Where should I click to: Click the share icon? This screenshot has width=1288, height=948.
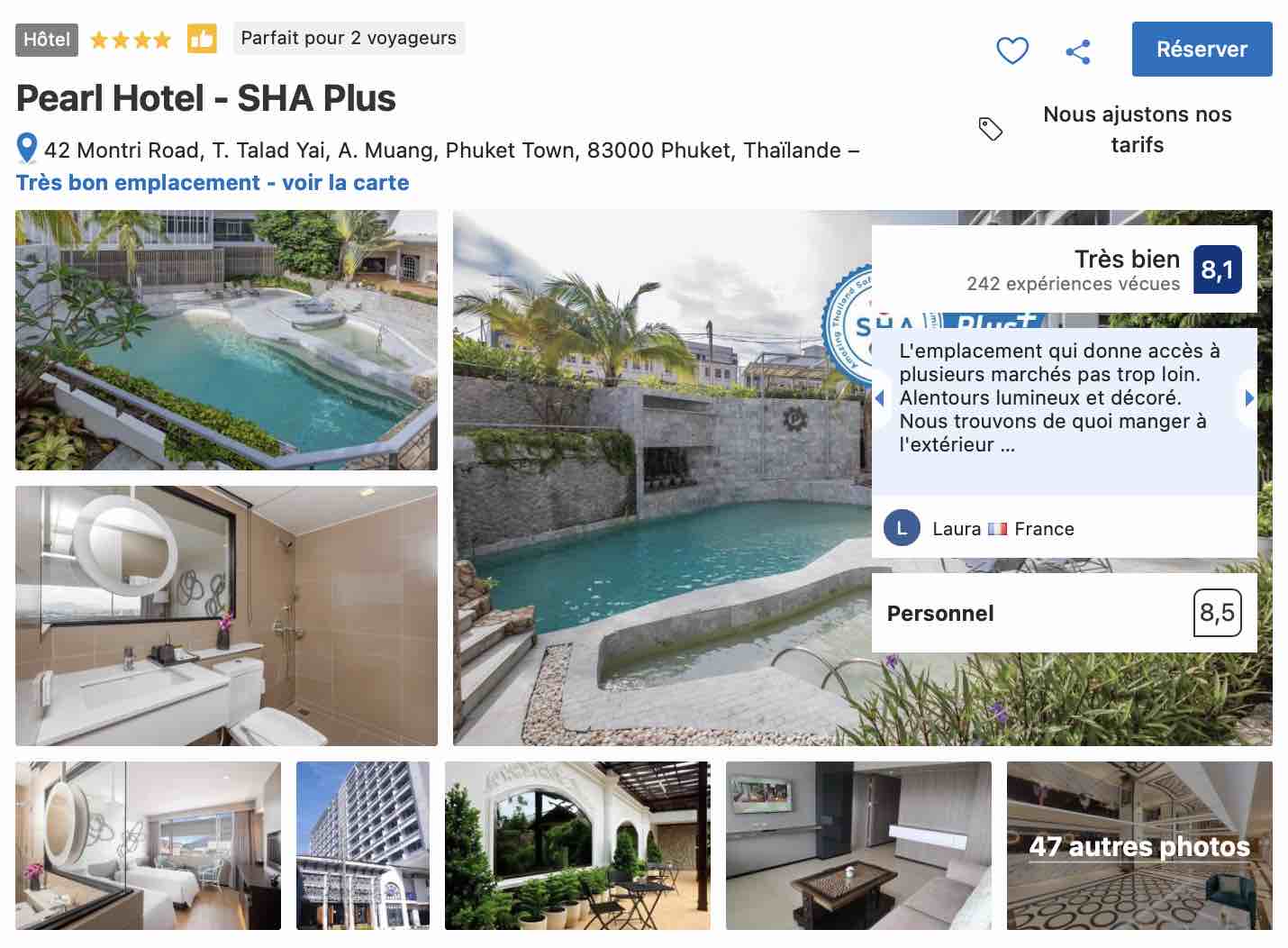(1078, 51)
